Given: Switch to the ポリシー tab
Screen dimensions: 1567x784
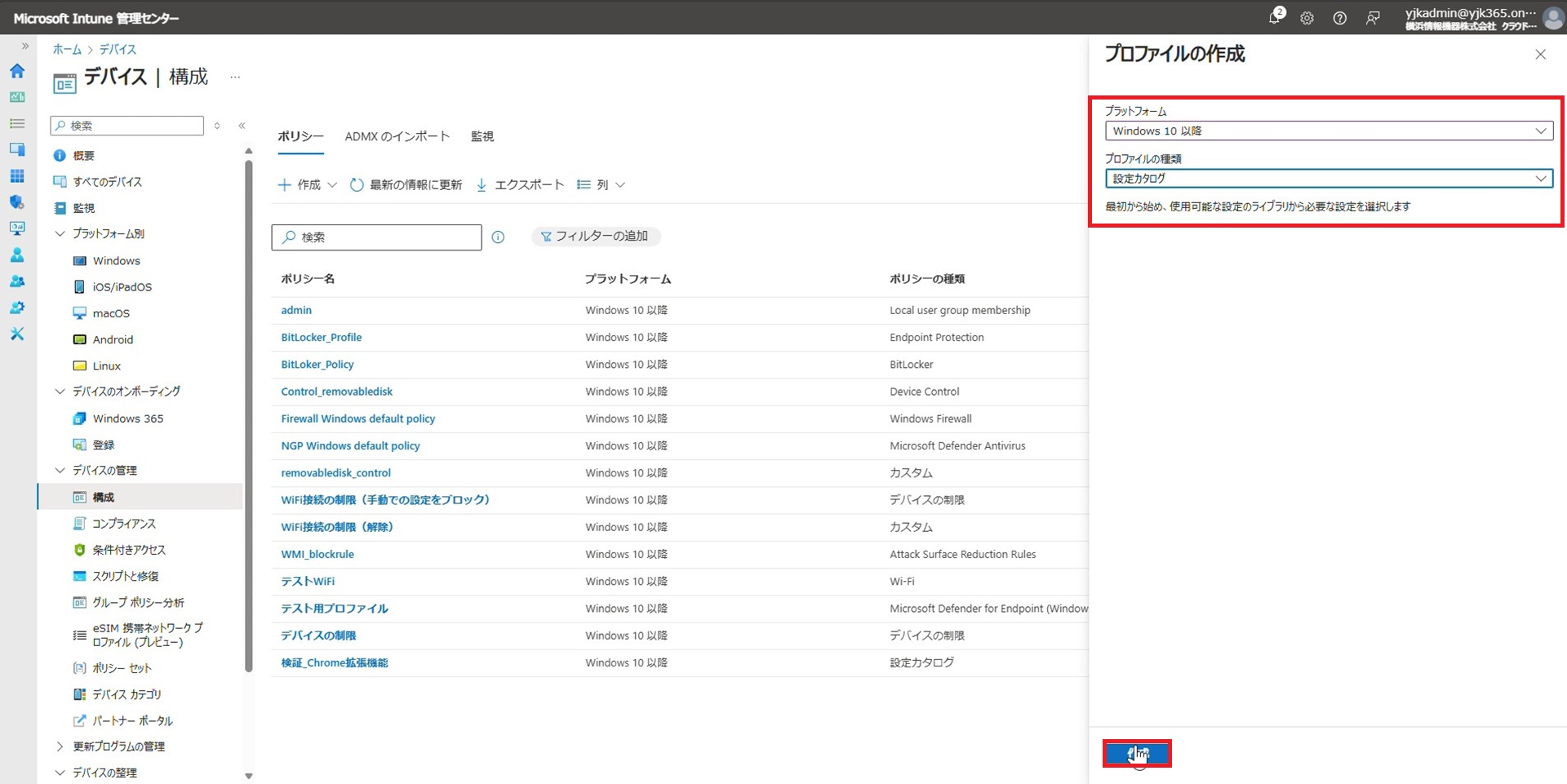Looking at the screenshot, I should coord(300,137).
